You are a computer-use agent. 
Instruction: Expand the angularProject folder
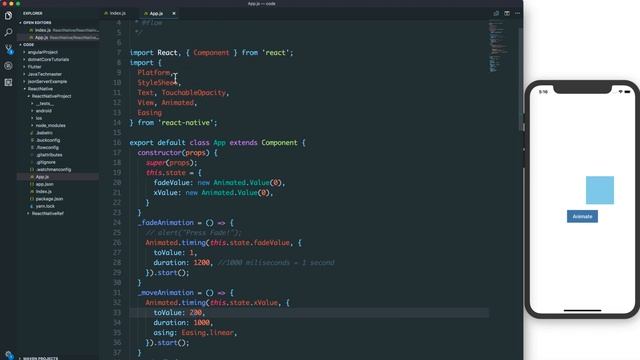[x=42, y=52]
